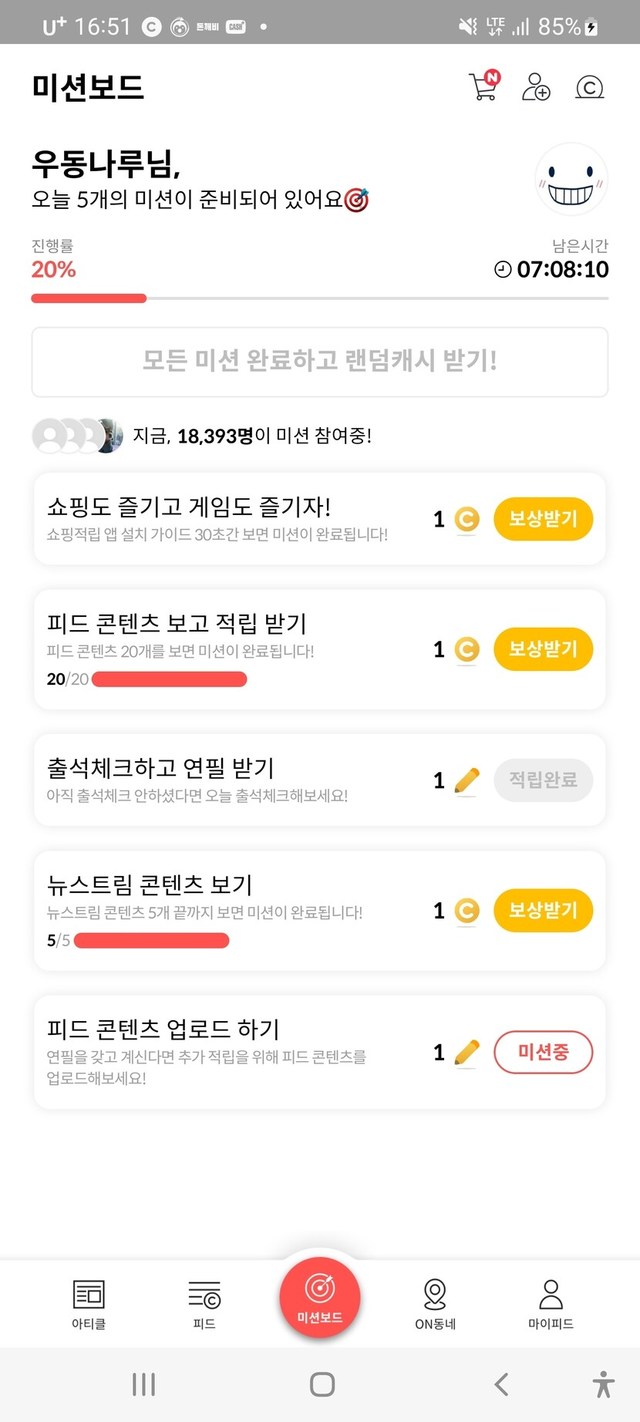Image resolution: width=640 pixels, height=1422 pixels.
Task: Tap the central 미션보드 button
Action: coord(320,1297)
